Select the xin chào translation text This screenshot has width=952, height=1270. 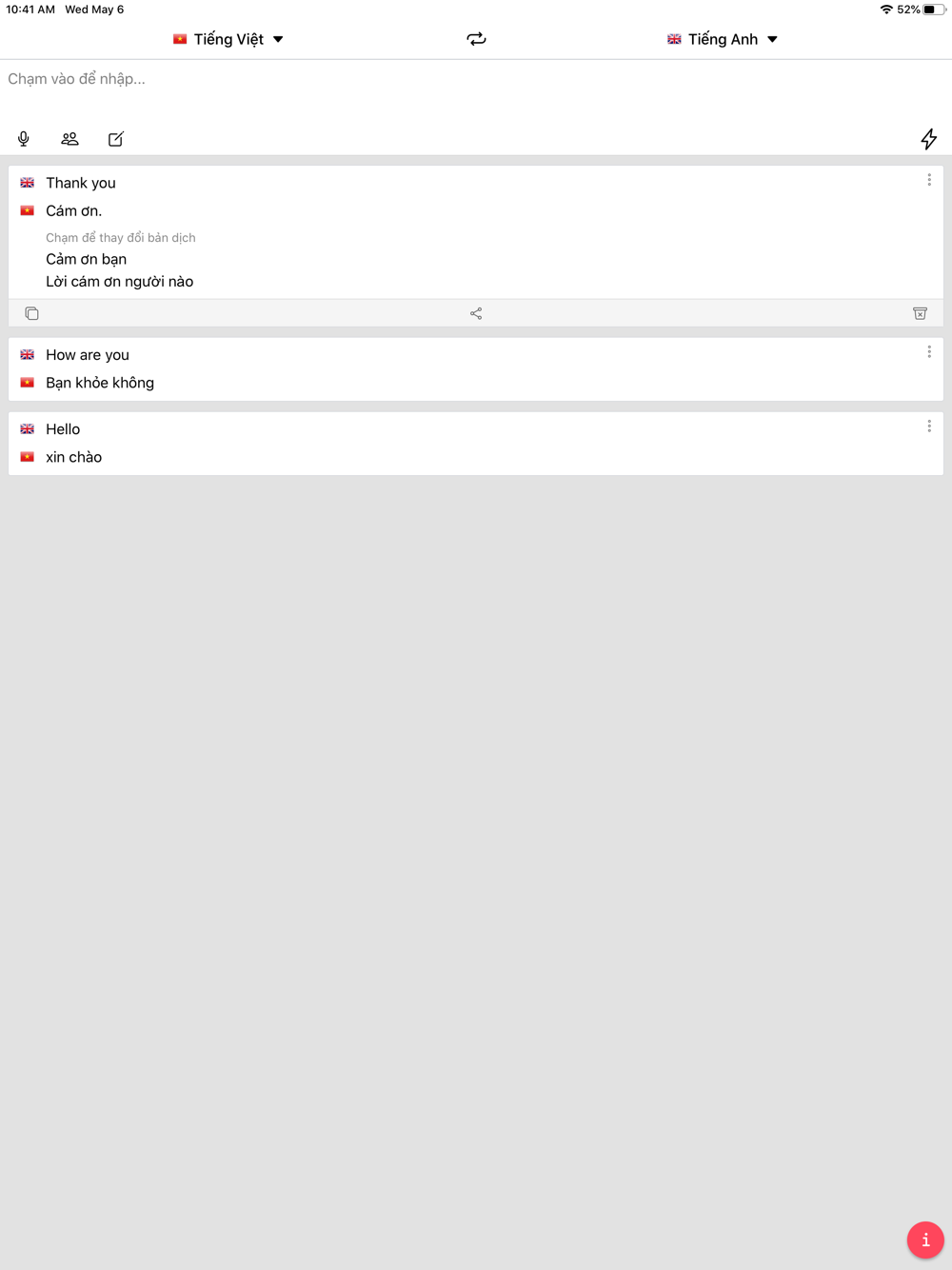tap(74, 457)
